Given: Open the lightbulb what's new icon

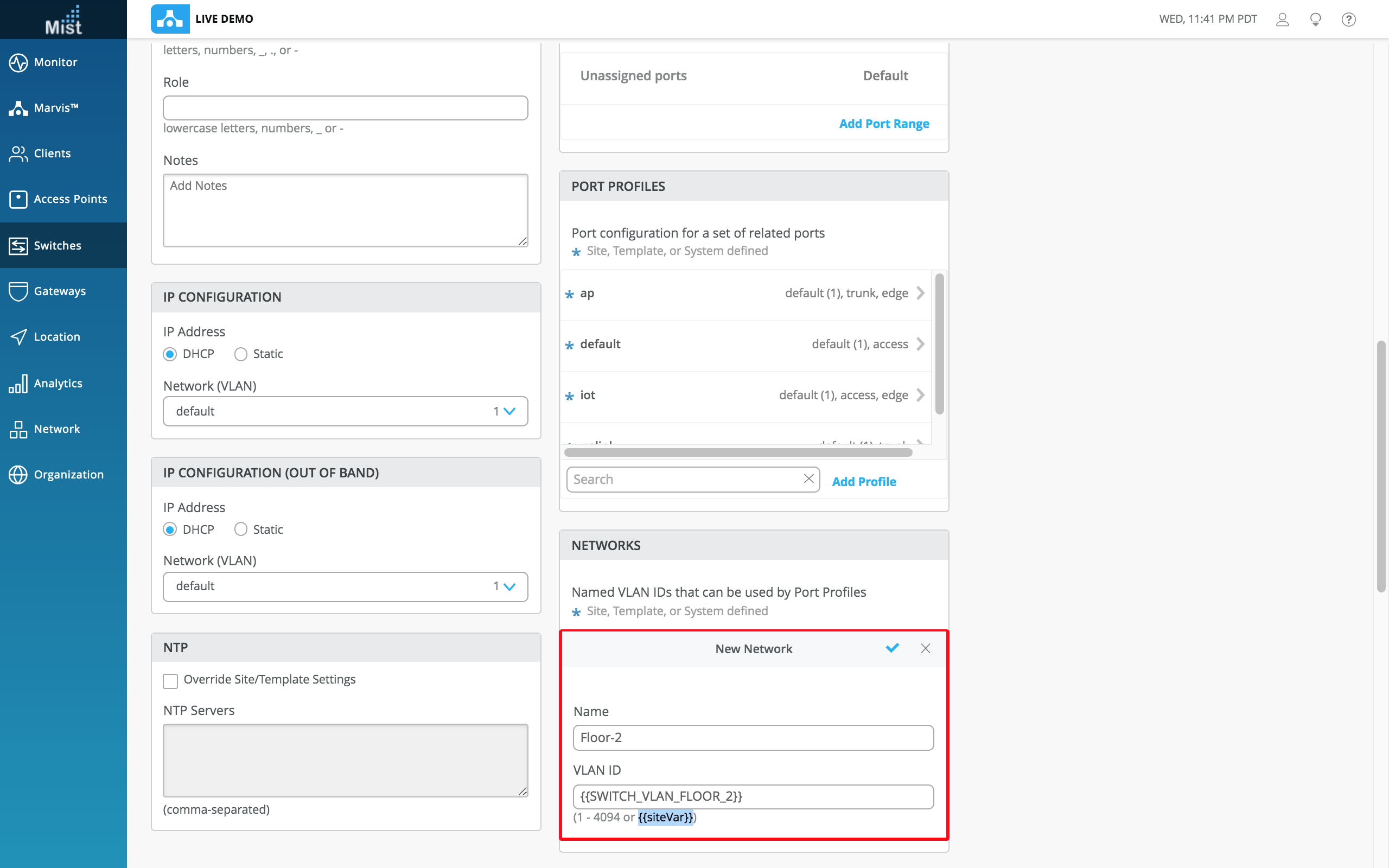Looking at the screenshot, I should (x=1316, y=20).
